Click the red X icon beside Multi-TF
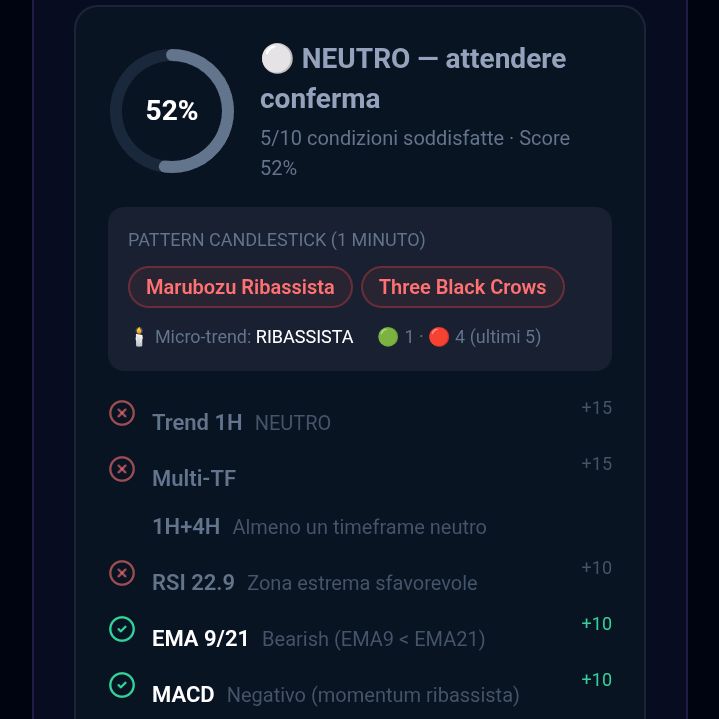Image resolution: width=719 pixels, height=719 pixels. [x=122, y=469]
